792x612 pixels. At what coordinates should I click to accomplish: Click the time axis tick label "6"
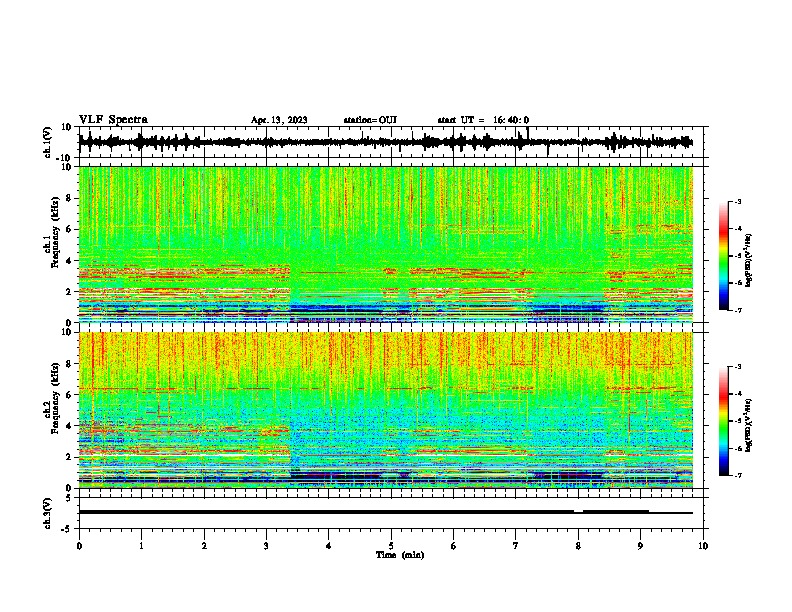(x=454, y=546)
